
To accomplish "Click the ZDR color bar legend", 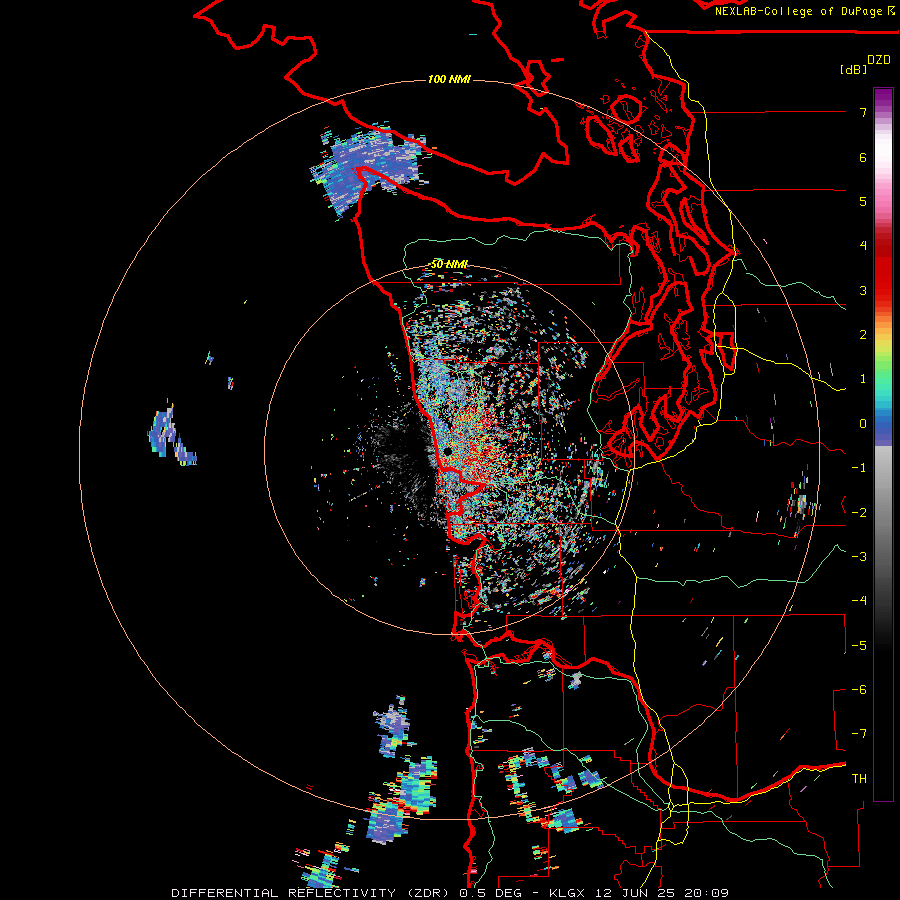I will (x=883, y=444).
